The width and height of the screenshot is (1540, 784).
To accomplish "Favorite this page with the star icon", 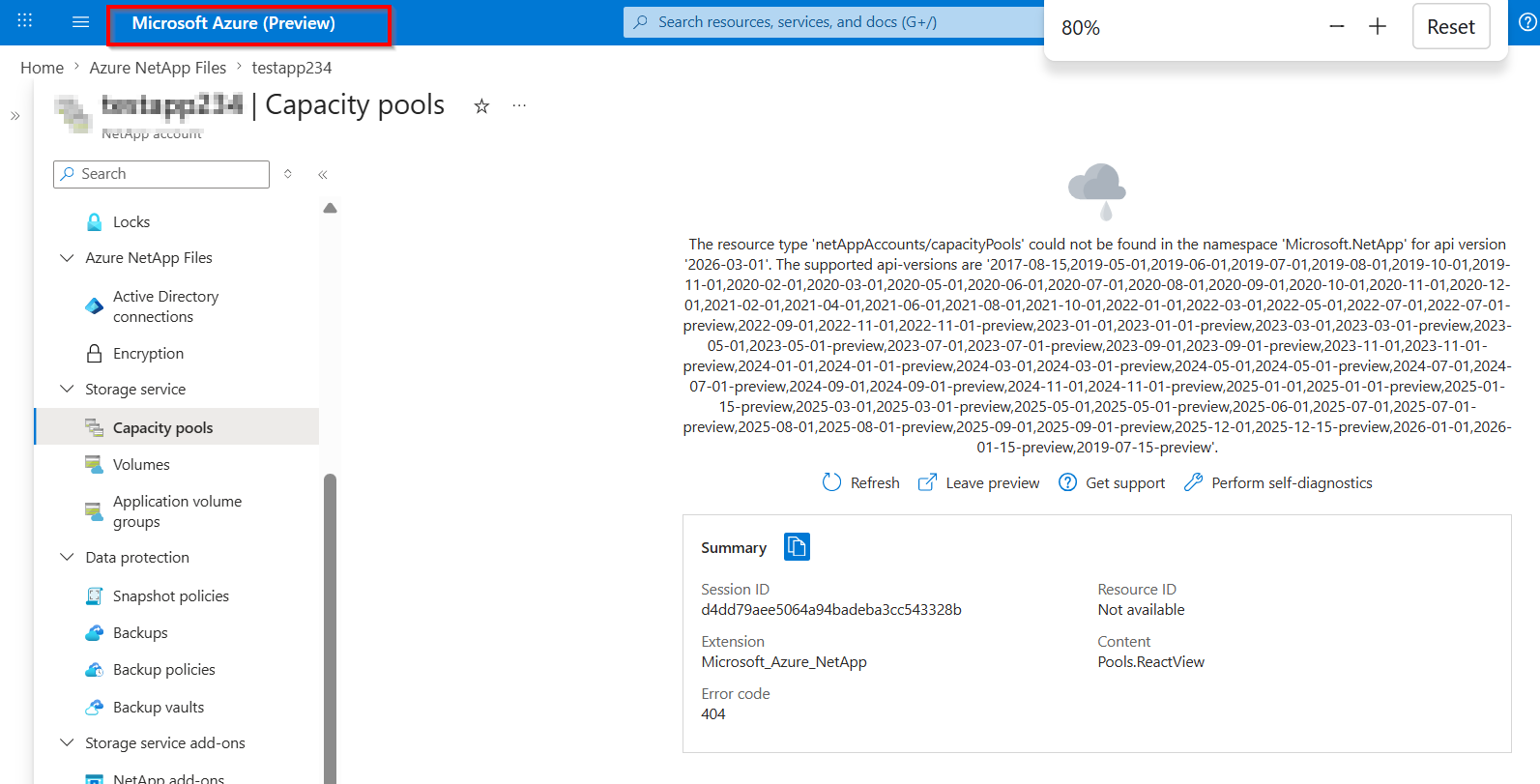I will pos(481,106).
